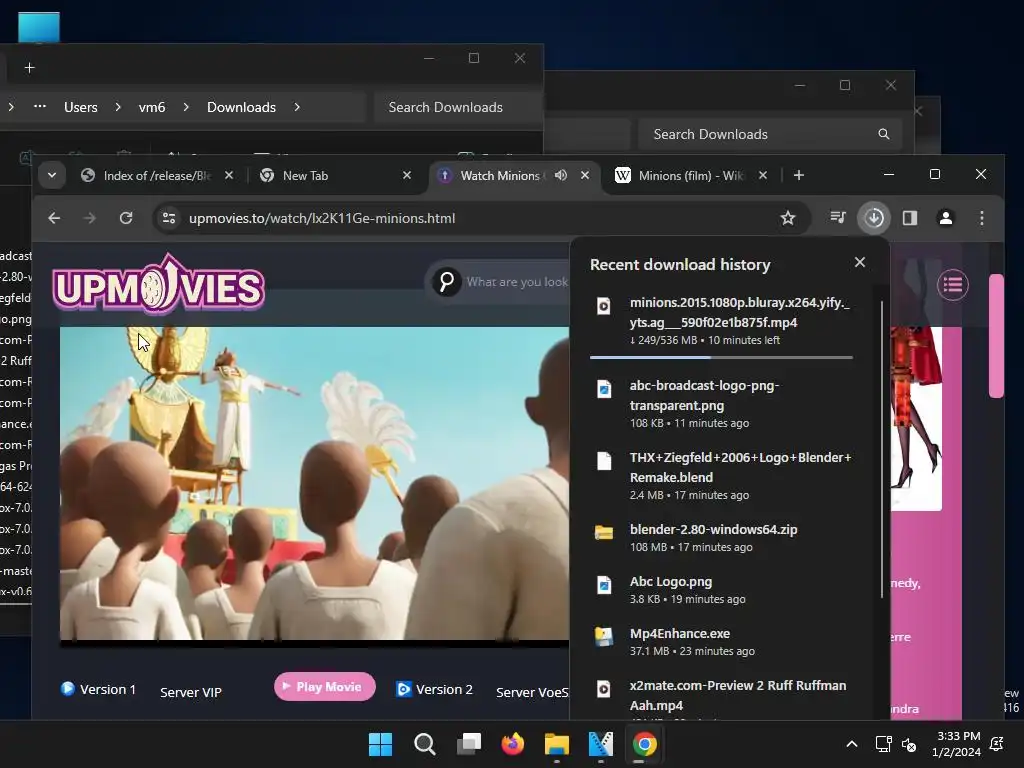This screenshot has width=1024, height=768.
Task: Click the Mp4Enhance.exe file icon
Action: tap(604, 637)
